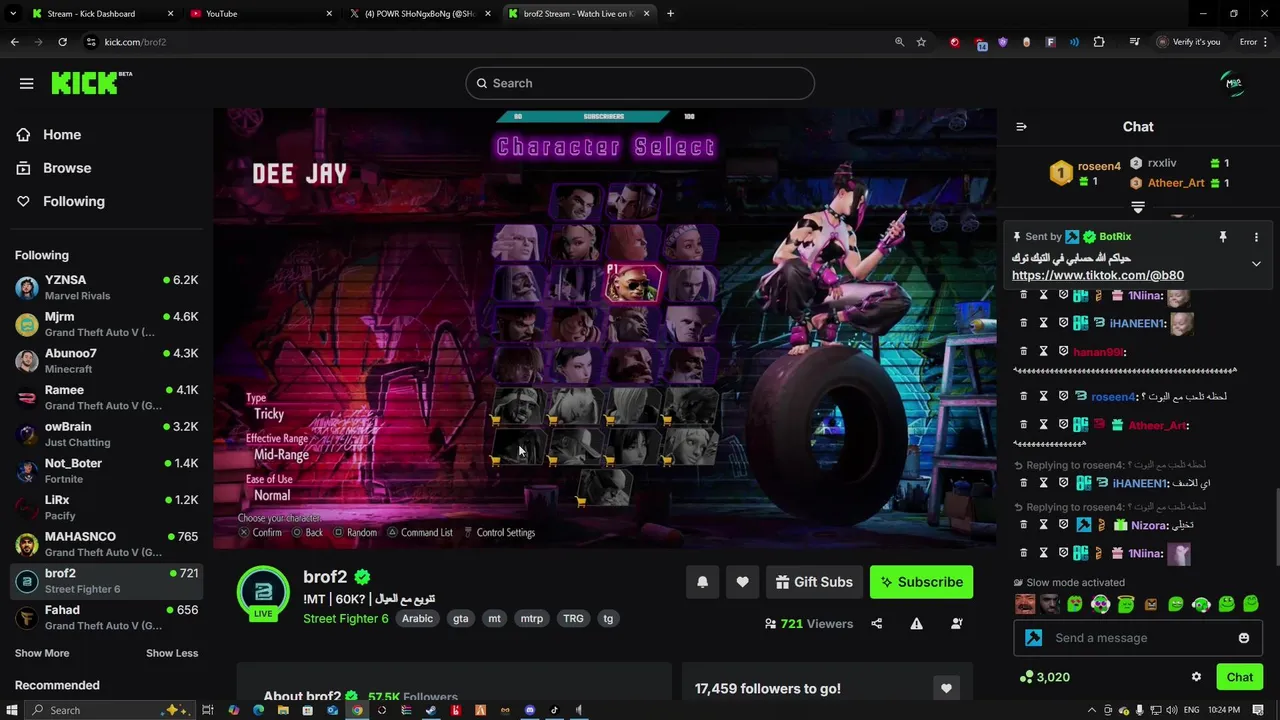Open the user profile avatar menu
The height and width of the screenshot is (720, 1280).
tap(1234, 84)
